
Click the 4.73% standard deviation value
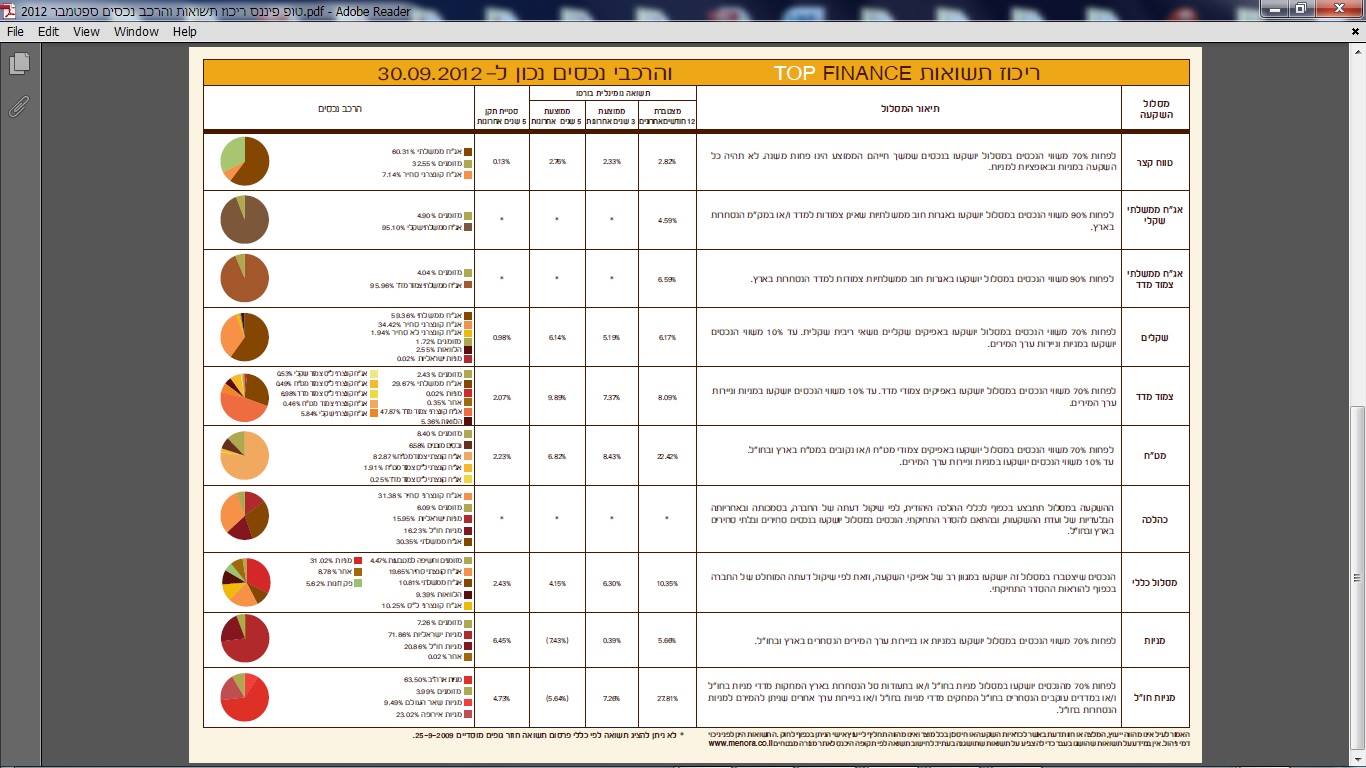coord(501,699)
